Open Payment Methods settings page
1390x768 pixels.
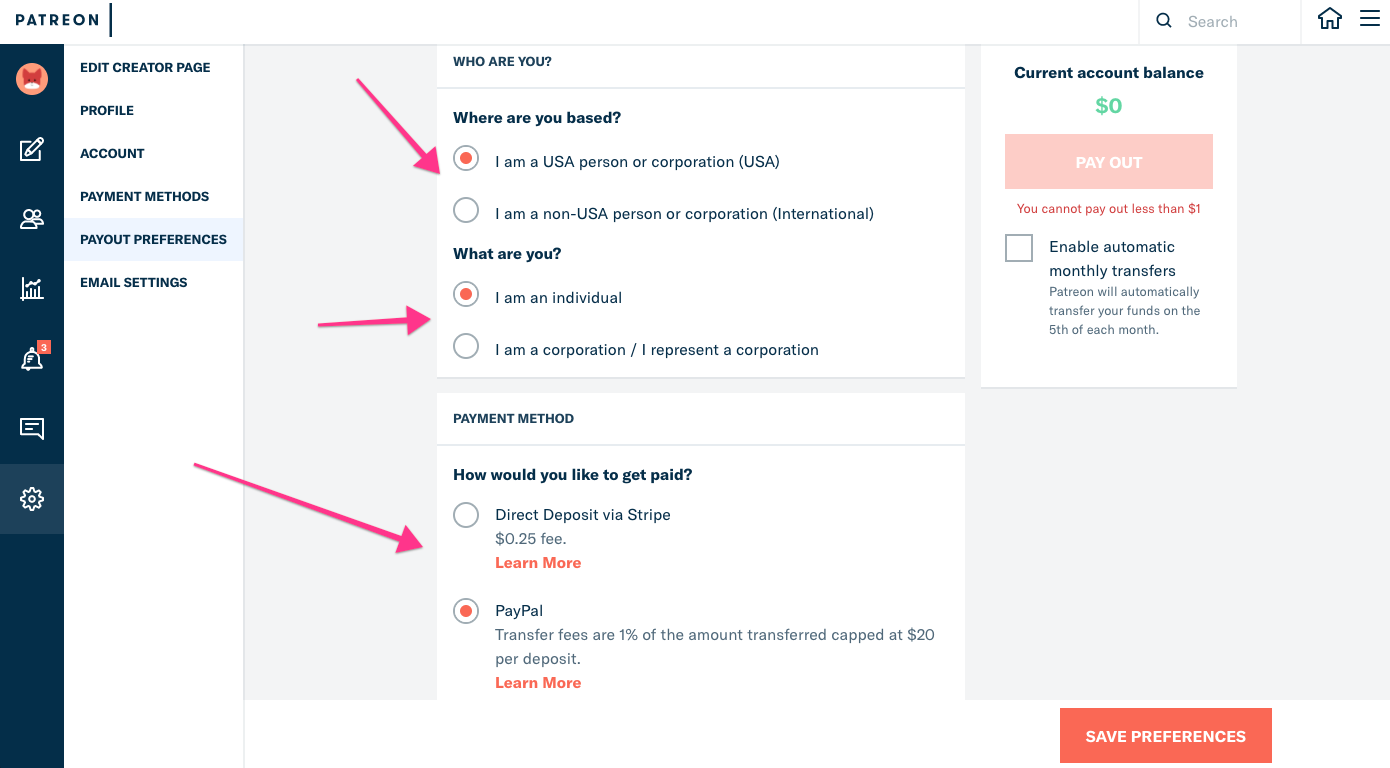[x=145, y=197]
